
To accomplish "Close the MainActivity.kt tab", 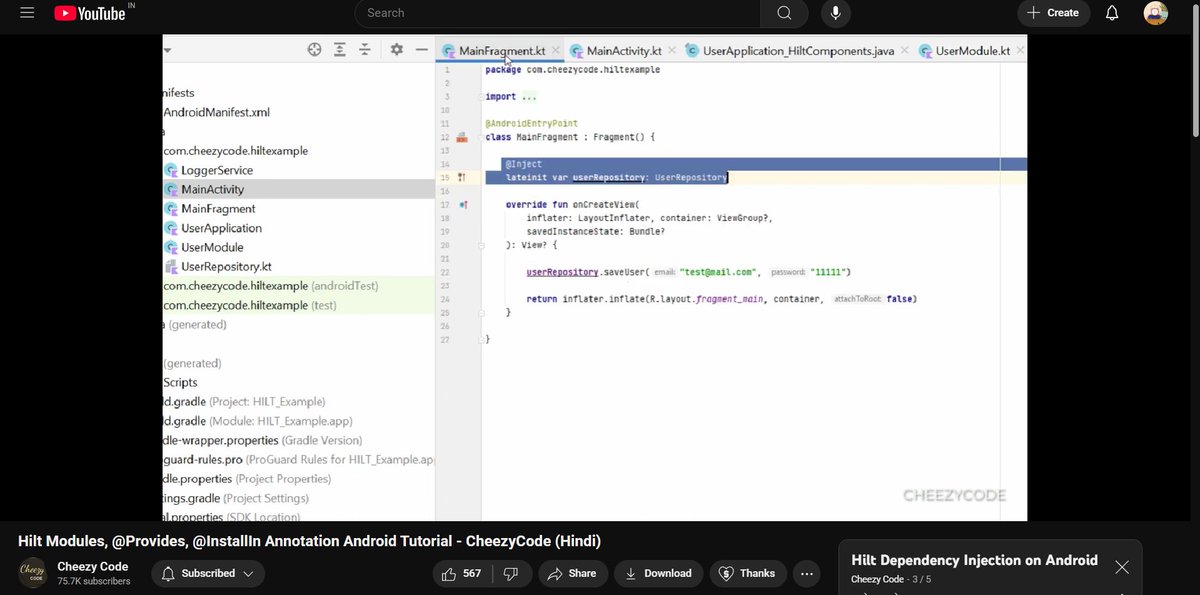I will point(672,50).
